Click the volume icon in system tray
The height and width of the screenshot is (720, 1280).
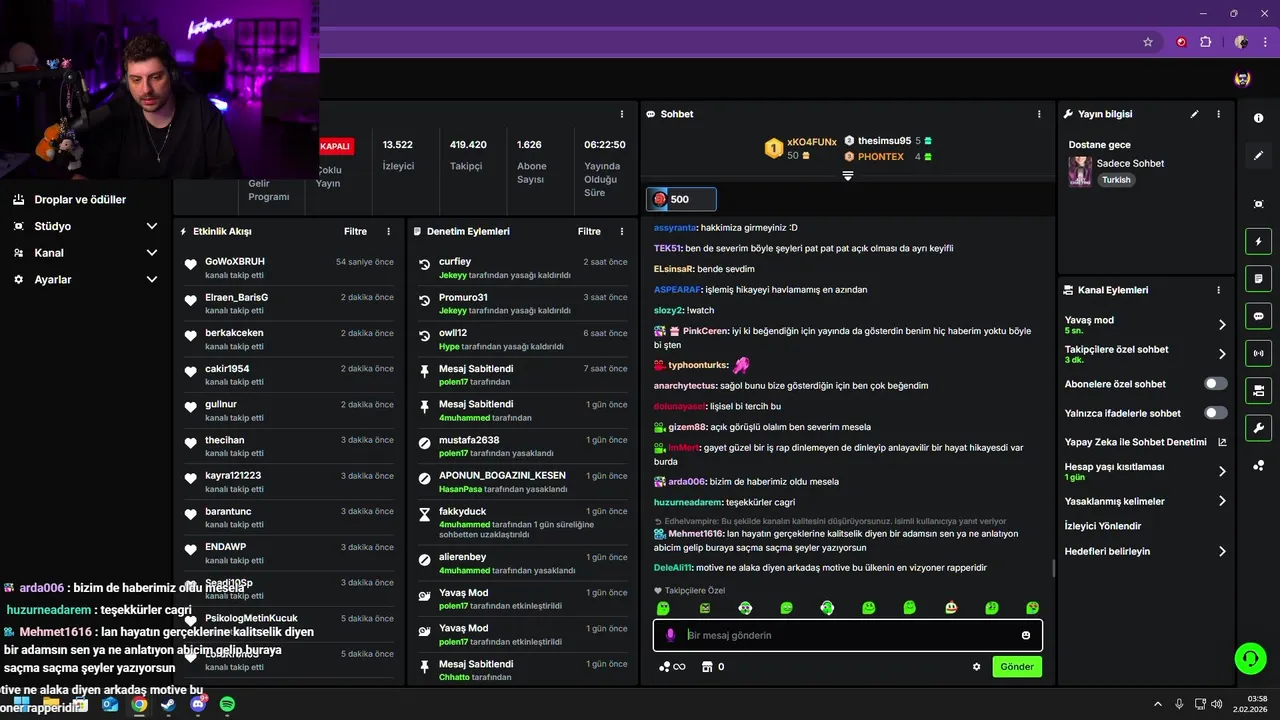(x=1216, y=704)
